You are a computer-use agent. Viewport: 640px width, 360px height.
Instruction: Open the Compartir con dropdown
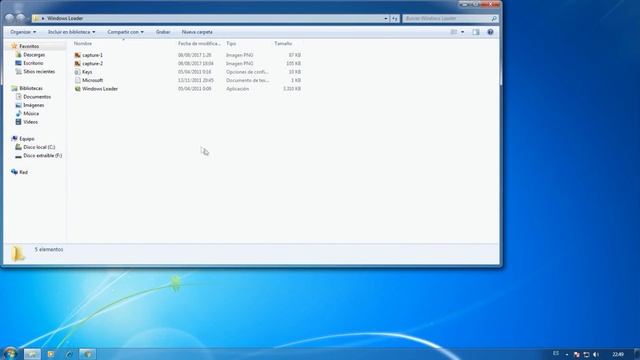tap(125, 32)
